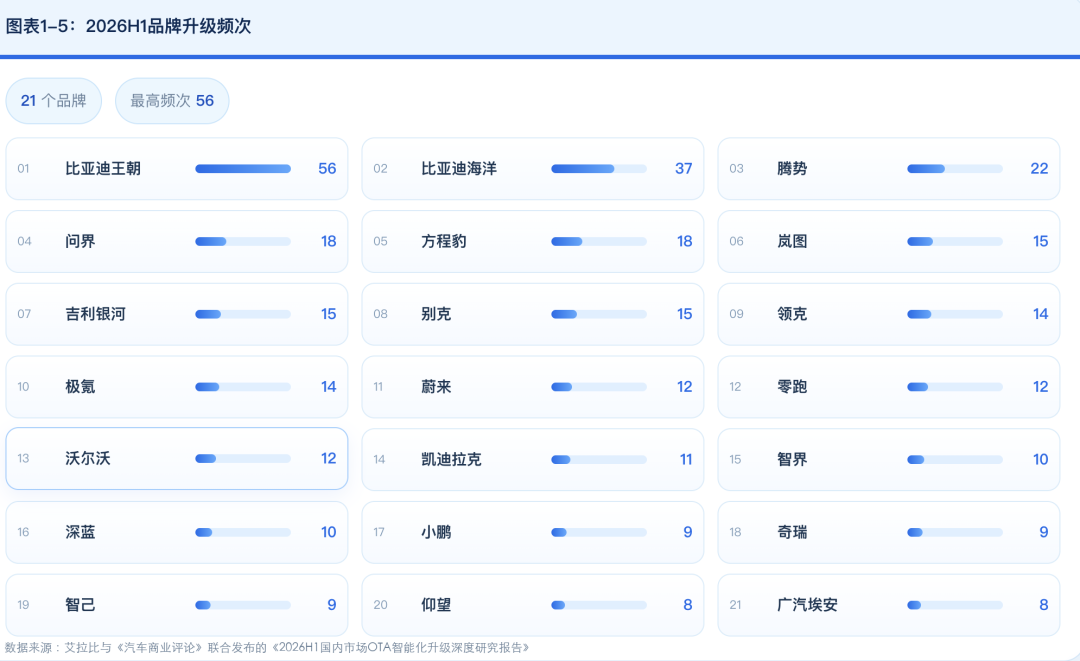Image resolution: width=1080 pixels, height=661 pixels.
Task: Click the 问界 frequency progress bar
Action: pyautogui.click(x=243, y=242)
